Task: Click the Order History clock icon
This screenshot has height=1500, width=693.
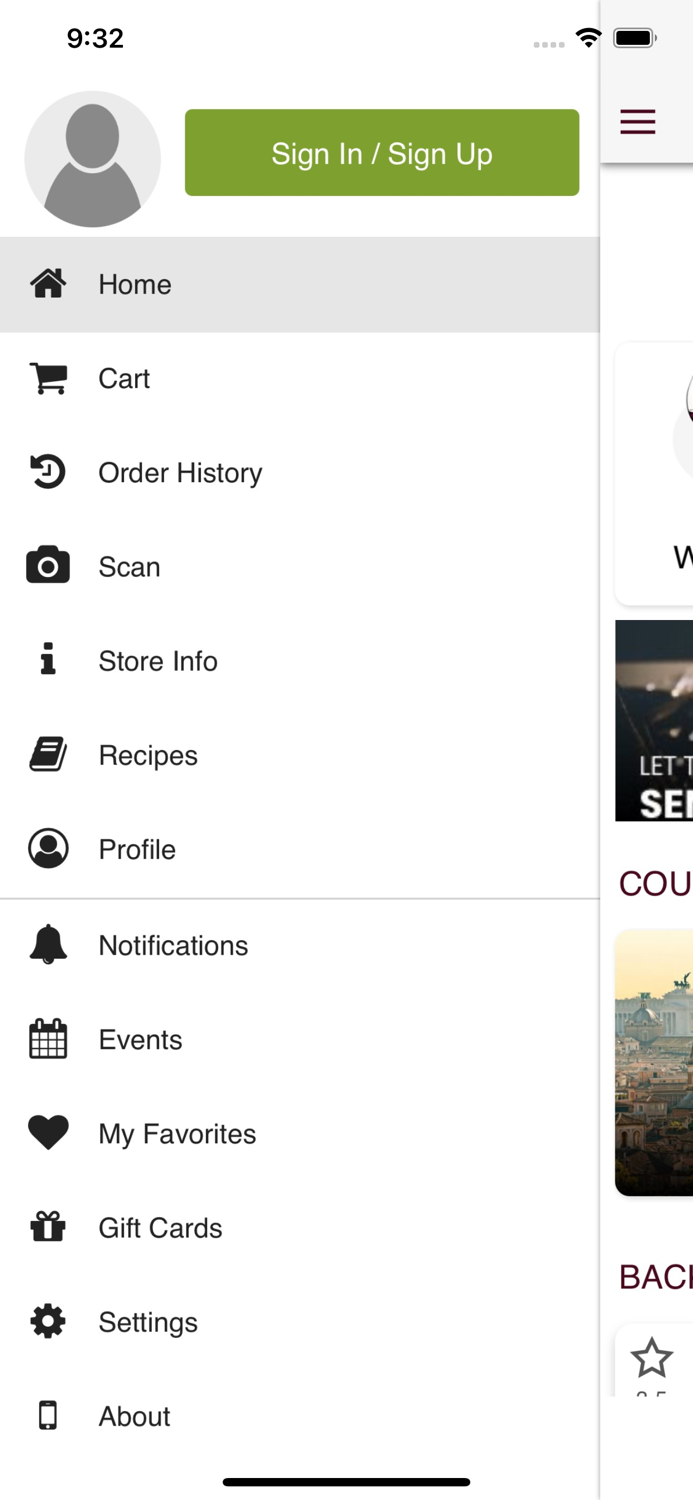Action: pyautogui.click(x=48, y=472)
